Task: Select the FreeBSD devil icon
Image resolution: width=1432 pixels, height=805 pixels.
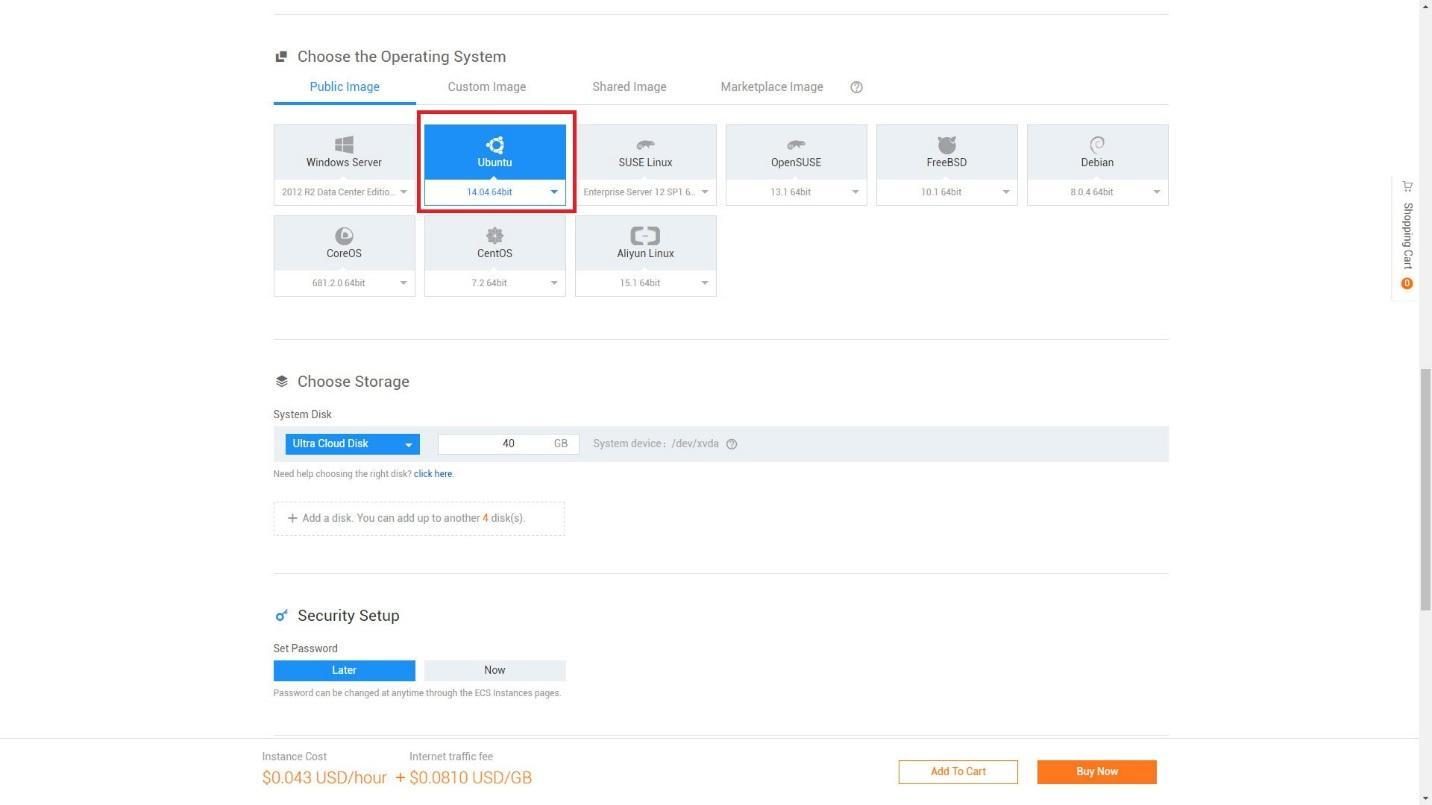Action: click(x=946, y=145)
